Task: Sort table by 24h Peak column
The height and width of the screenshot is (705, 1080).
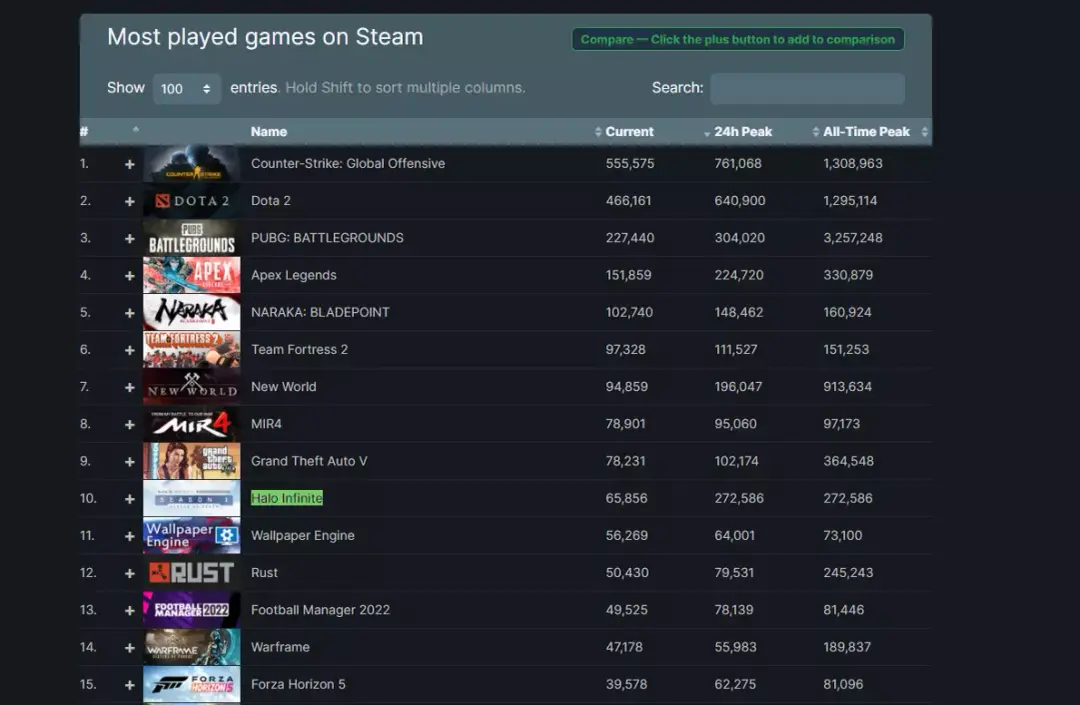Action: [742, 131]
